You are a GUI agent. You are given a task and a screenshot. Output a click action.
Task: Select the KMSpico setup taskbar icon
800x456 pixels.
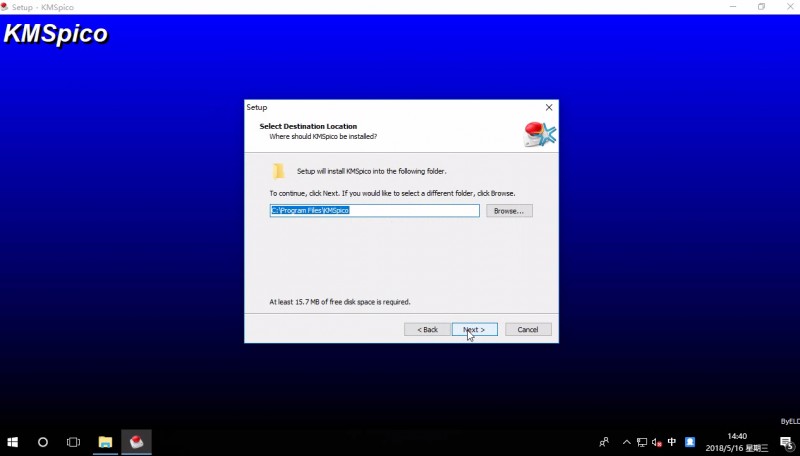pos(136,442)
